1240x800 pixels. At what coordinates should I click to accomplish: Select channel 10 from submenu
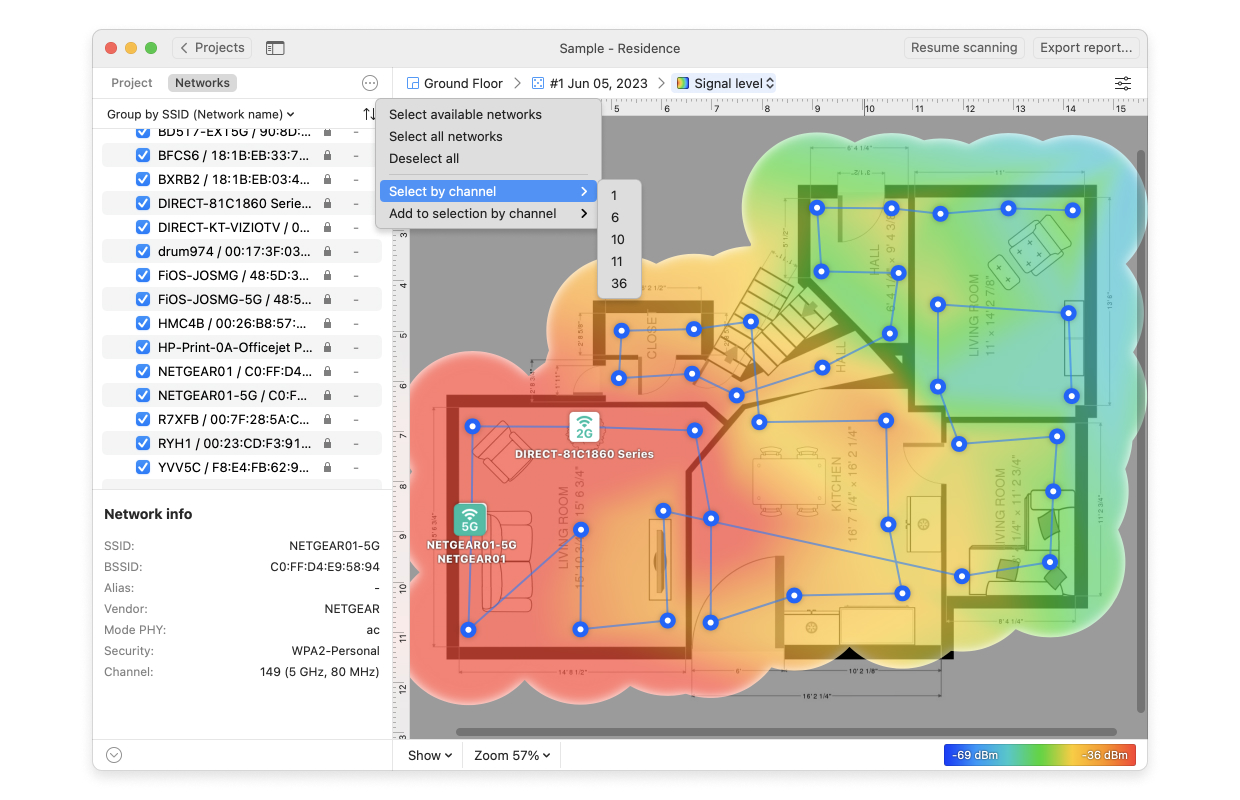pos(618,240)
